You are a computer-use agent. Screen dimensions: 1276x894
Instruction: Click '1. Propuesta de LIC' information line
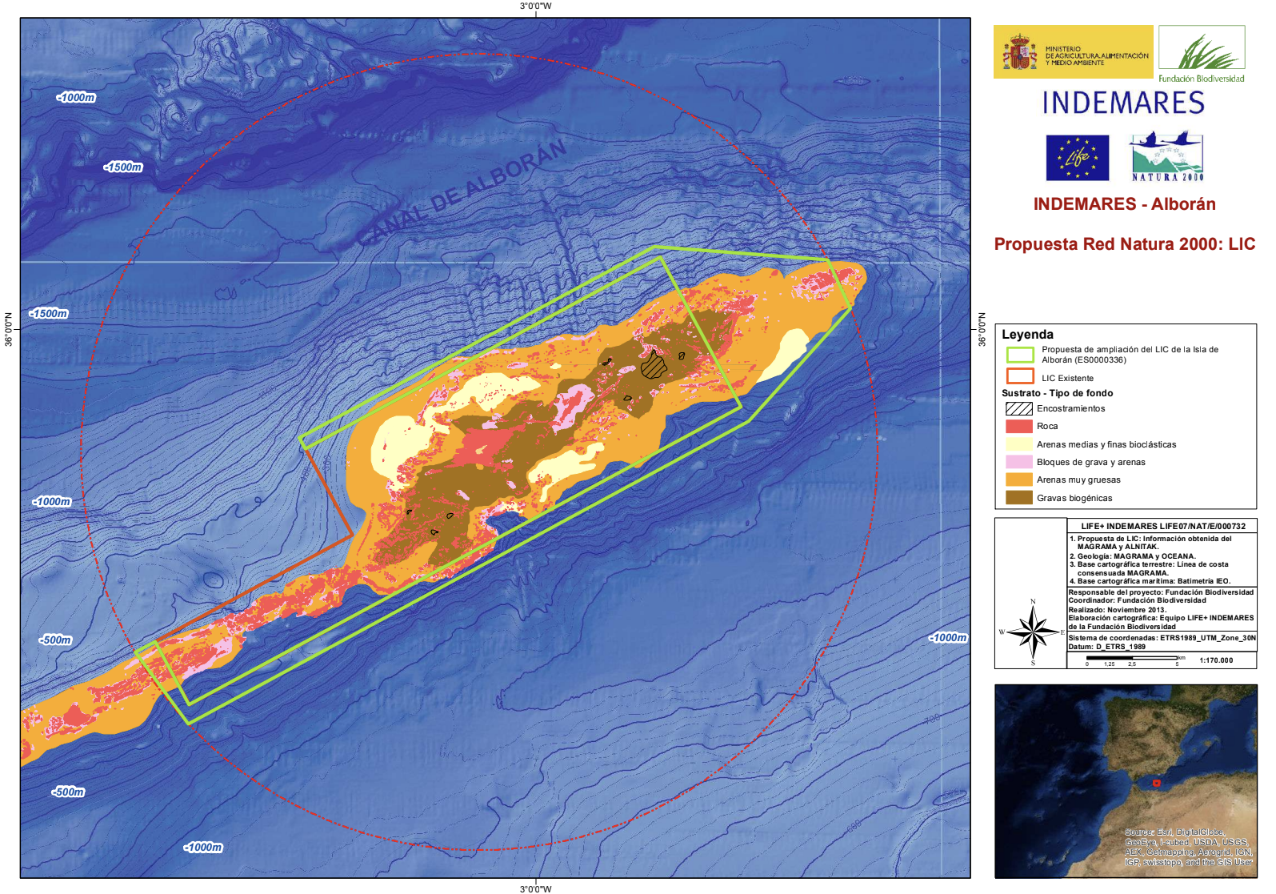tap(1150, 543)
